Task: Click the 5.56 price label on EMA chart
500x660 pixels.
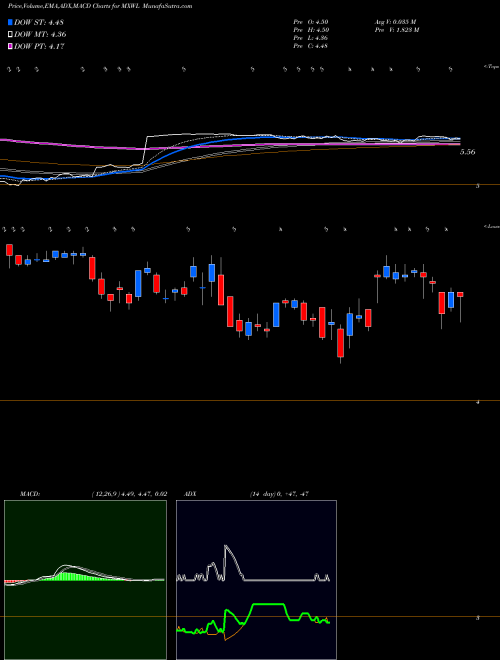Action: [468, 152]
